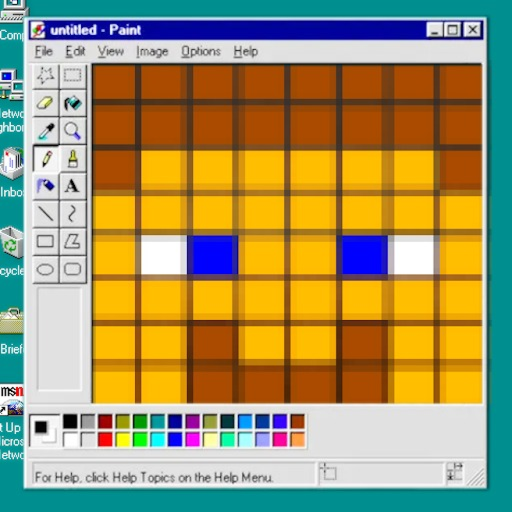
Task: Open the Options menu
Action: click(201, 51)
